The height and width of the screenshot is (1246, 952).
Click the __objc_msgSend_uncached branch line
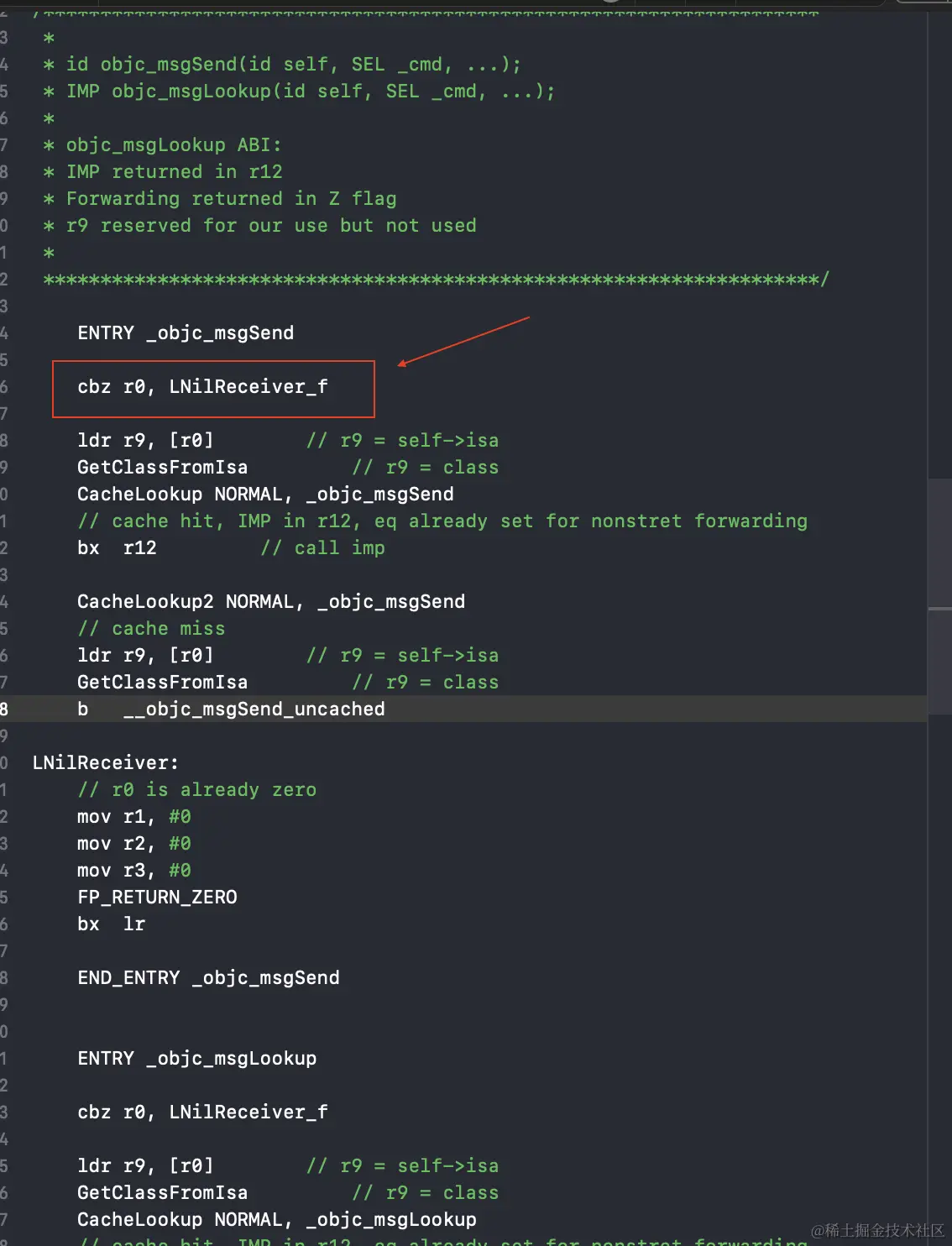click(254, 709)
